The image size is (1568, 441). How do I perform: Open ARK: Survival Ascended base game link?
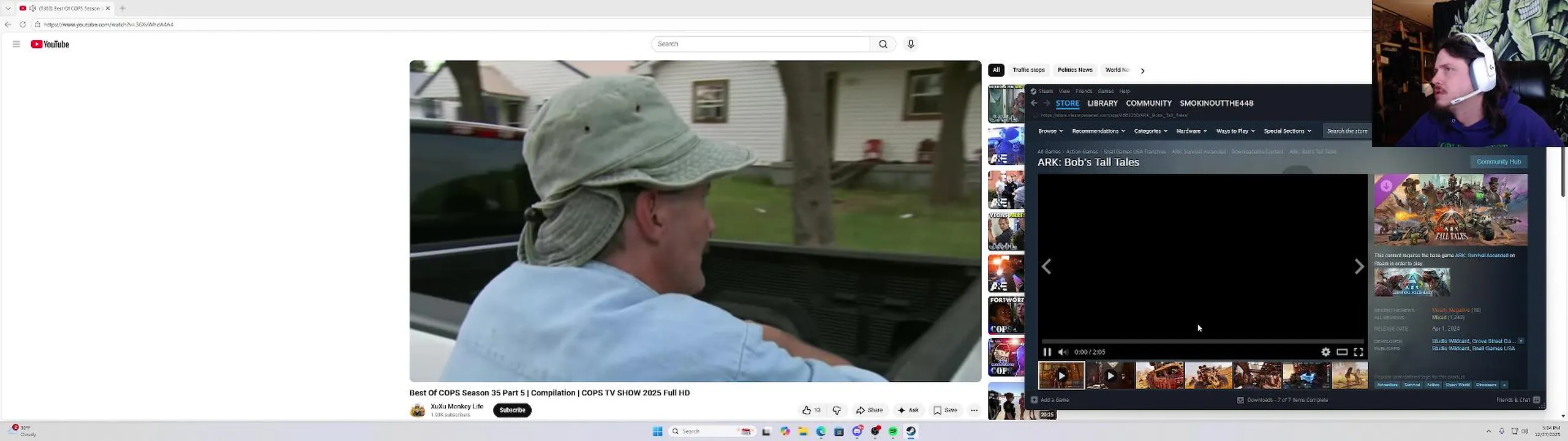(1482, 255)
